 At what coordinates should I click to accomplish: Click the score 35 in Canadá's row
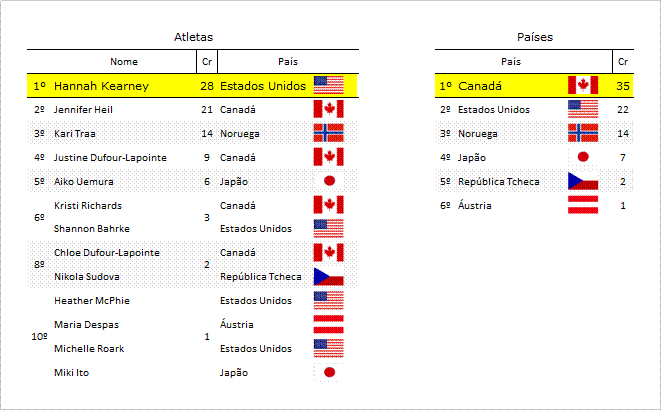pyautogui.click(x=623, y=86)
